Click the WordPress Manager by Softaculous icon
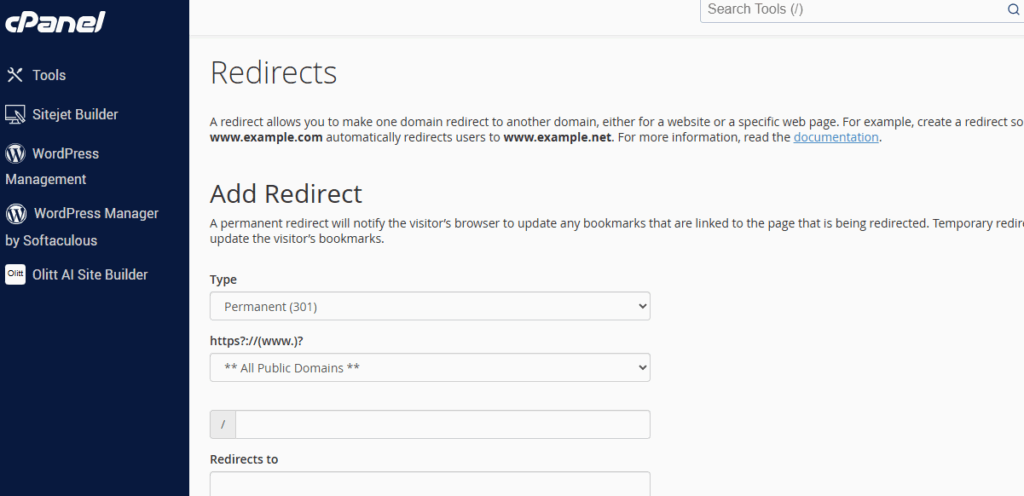Image resolution: width=1024 pixels, height=496 pixels. click(x=16, y=213)
